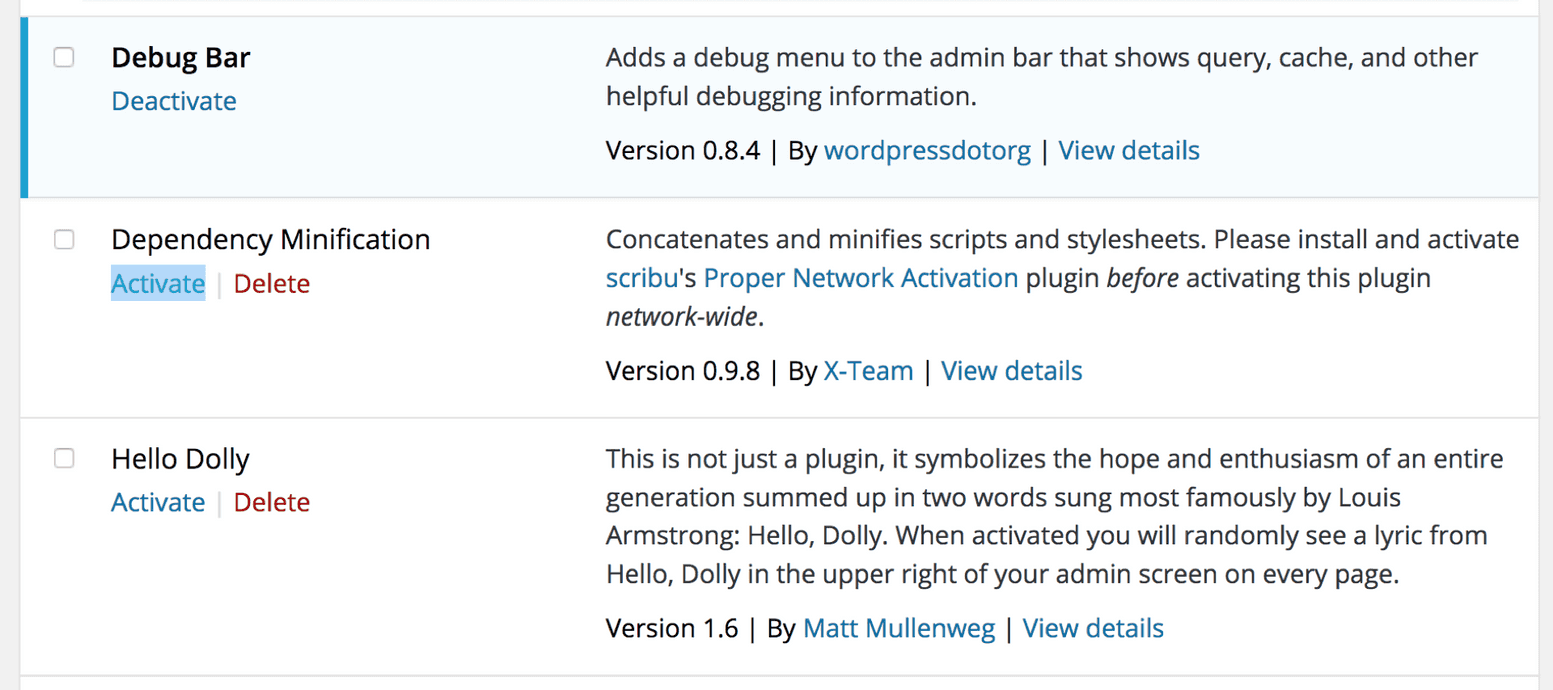Visit the X-Team author link

tap(868, 371)
